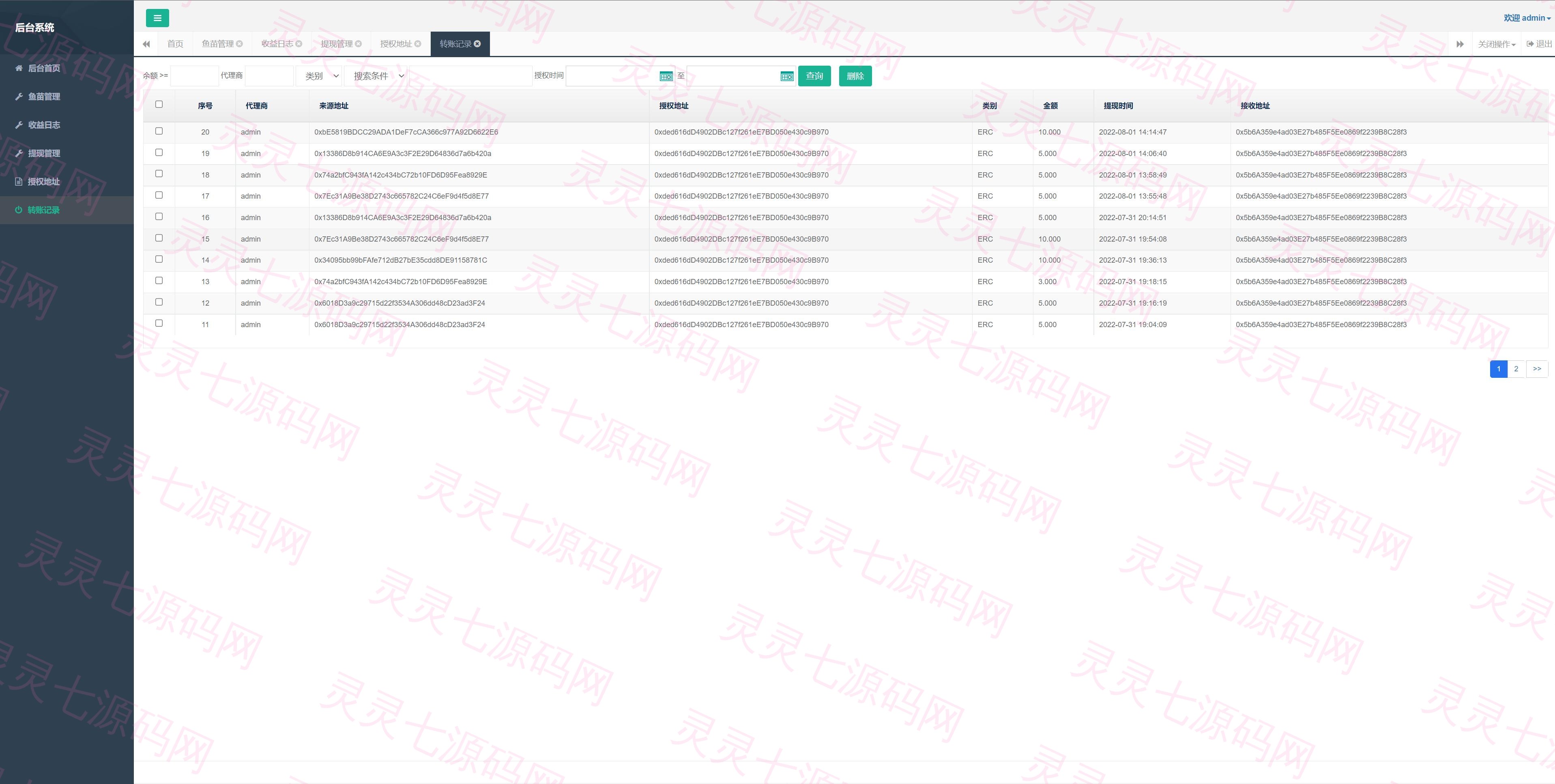1555x784 pixels.
Task: Go to page 2 of results
Action: [1516, 369]
